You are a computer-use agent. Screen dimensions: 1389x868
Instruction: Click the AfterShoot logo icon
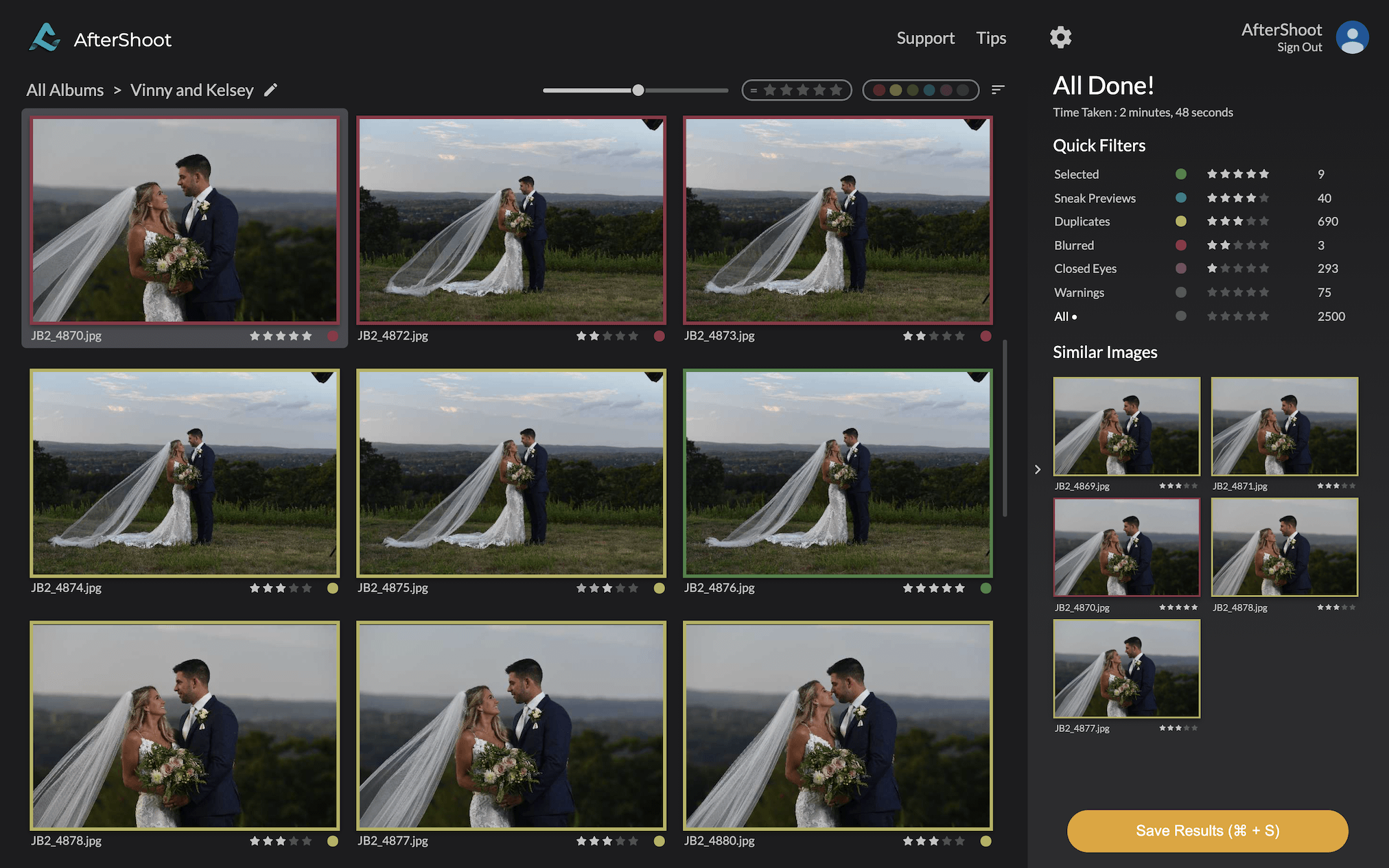[45, 38]
